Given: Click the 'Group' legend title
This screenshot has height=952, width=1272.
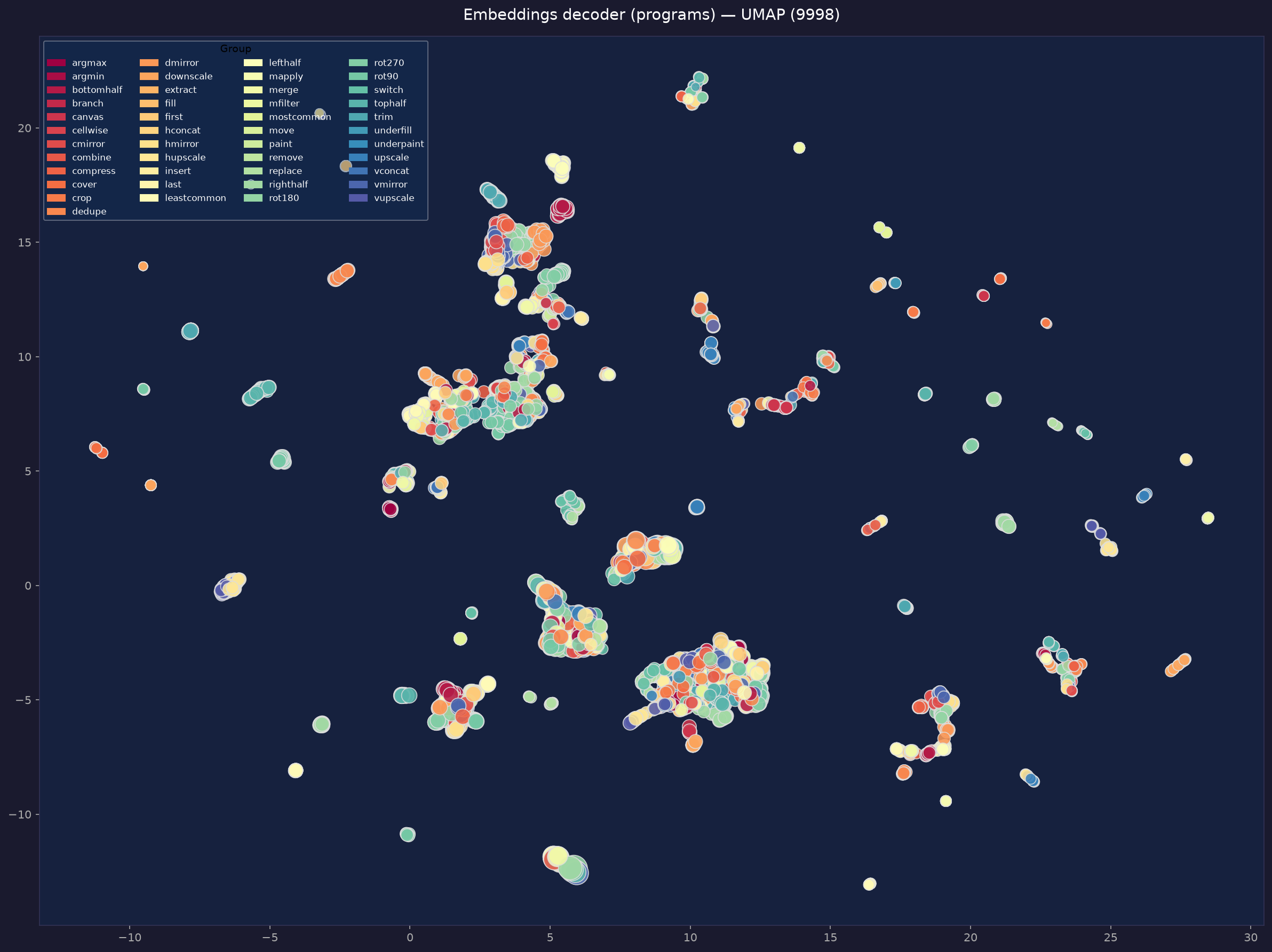Looking at the screenshot, I should 235,49.
